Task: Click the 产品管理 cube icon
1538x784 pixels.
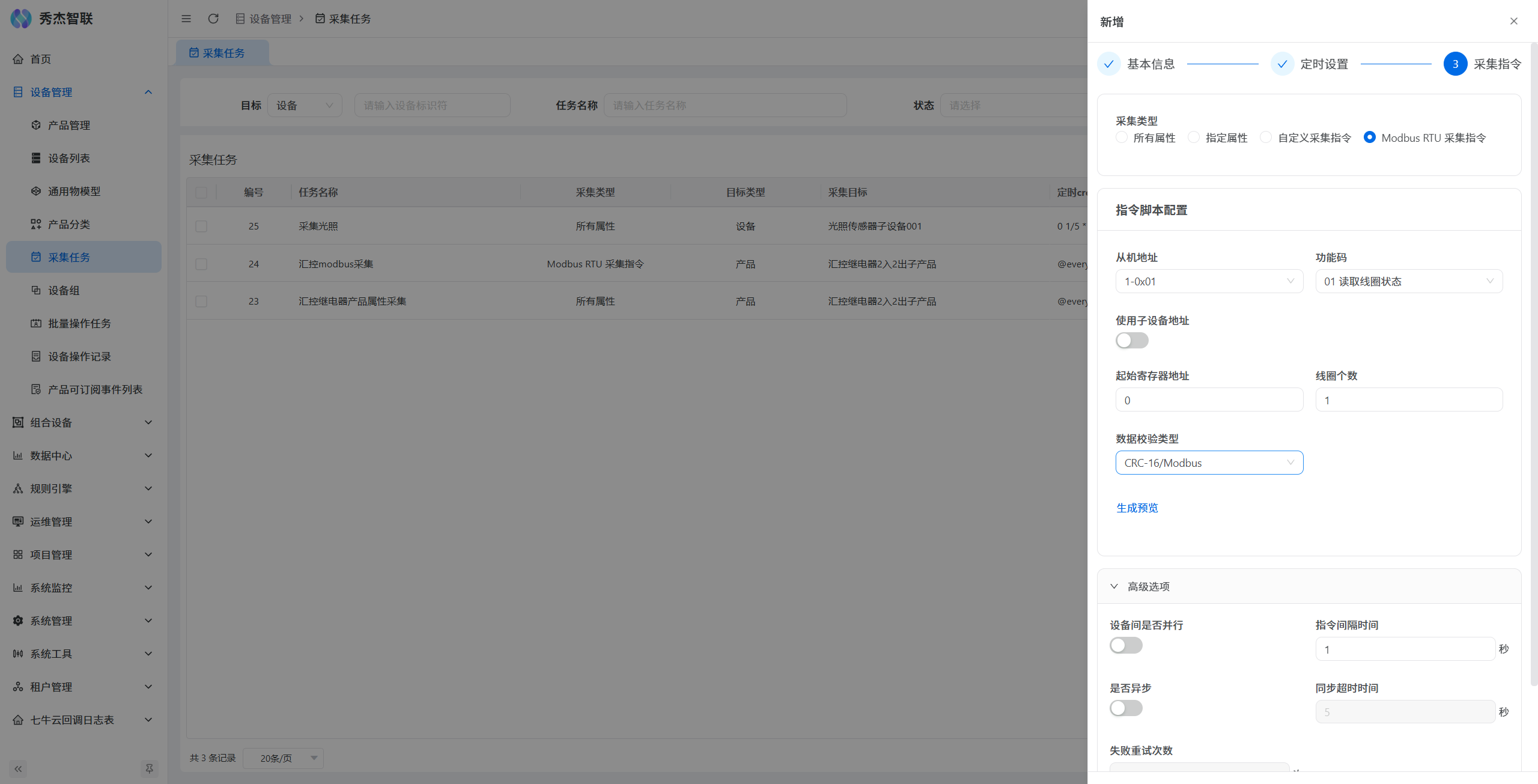Action: [36, 125]
